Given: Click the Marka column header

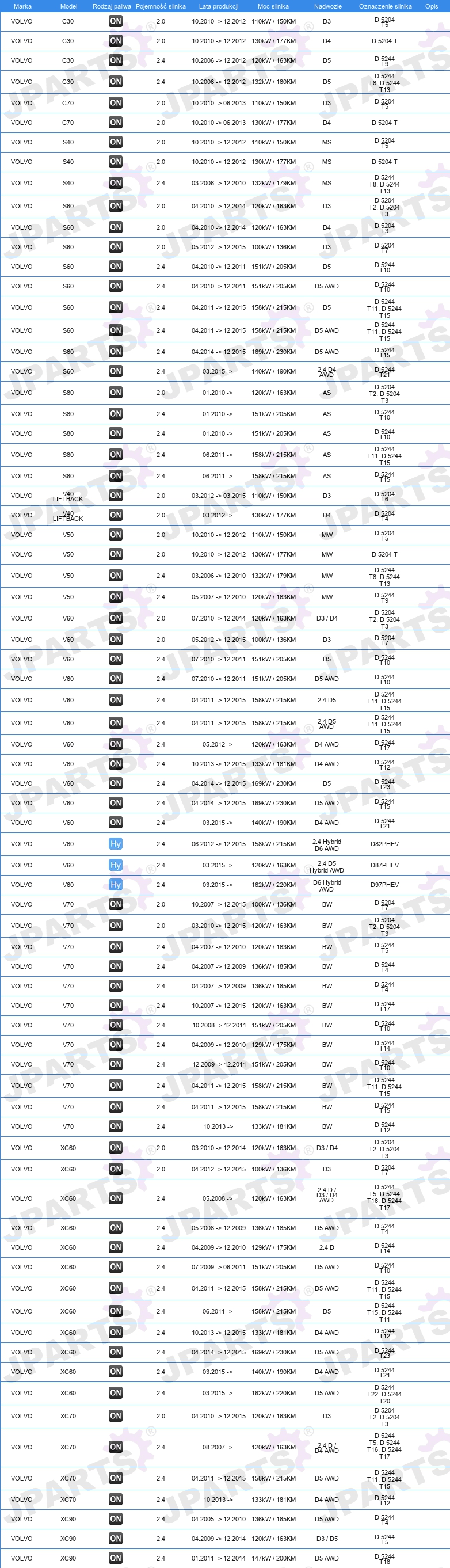Looking at the screenshot, I should point(22,6).
